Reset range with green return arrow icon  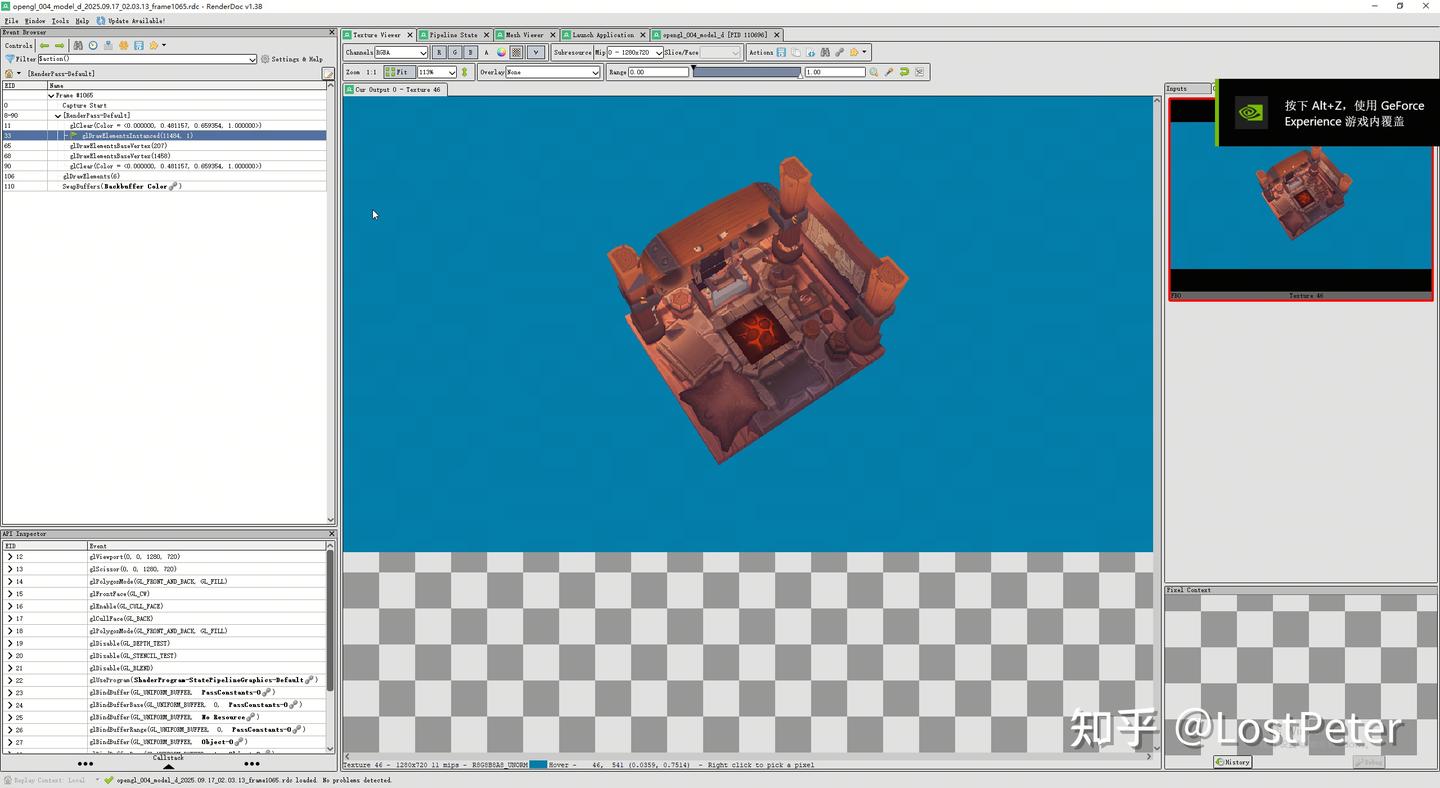[905, 72]
